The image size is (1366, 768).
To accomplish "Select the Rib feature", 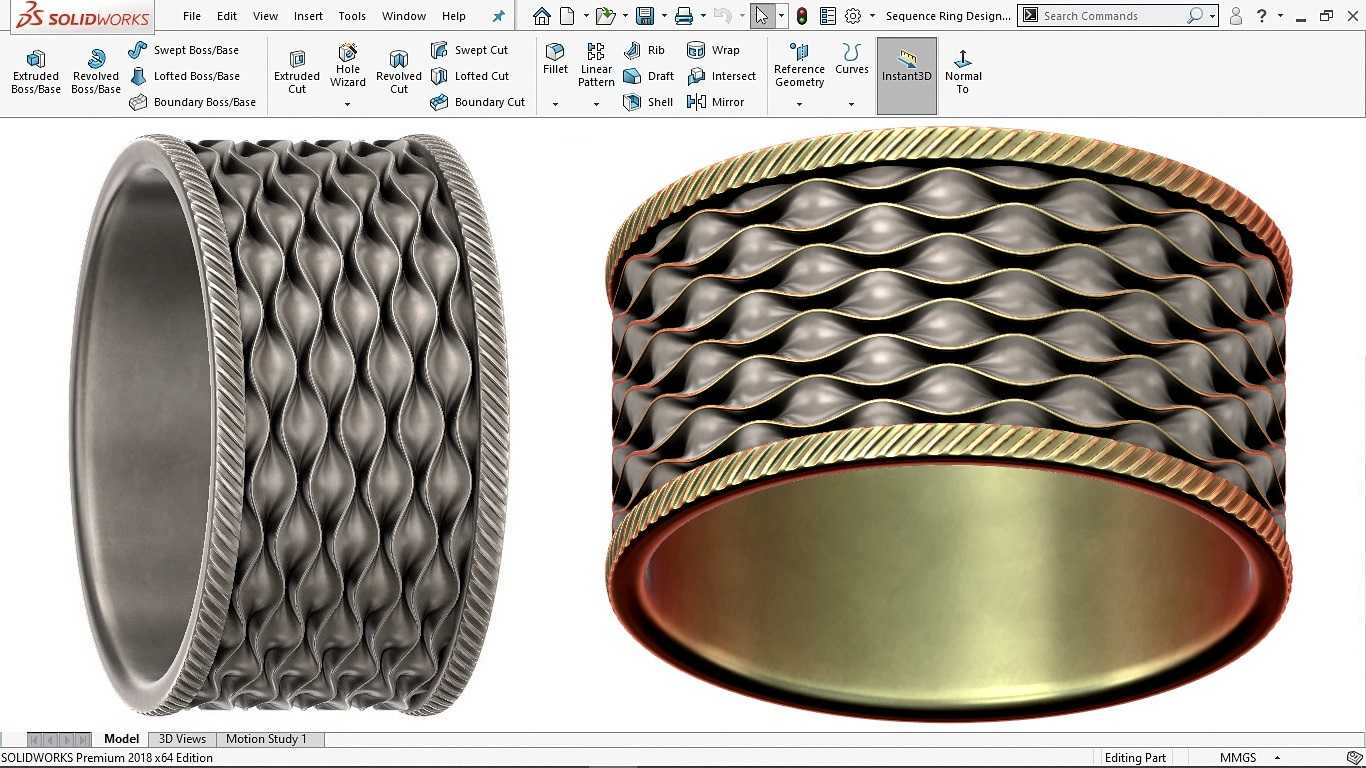I will pyautogui.click(x=645, y=50).
